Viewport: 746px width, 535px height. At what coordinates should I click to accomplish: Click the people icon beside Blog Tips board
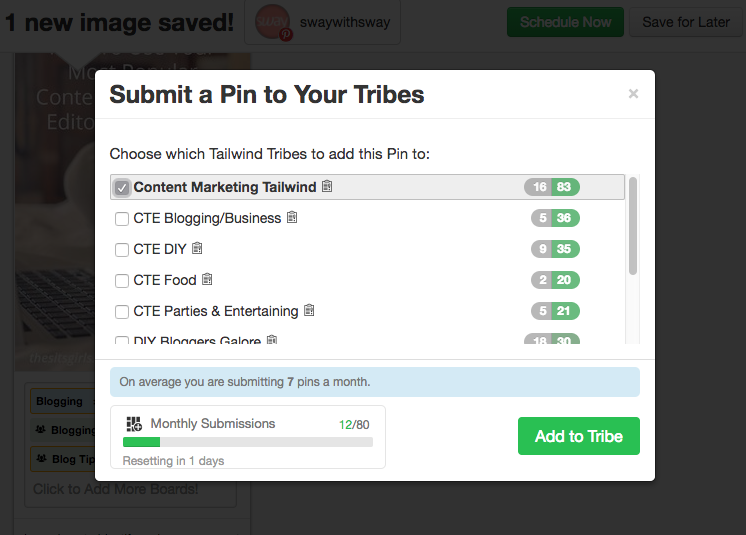(42, 458)
